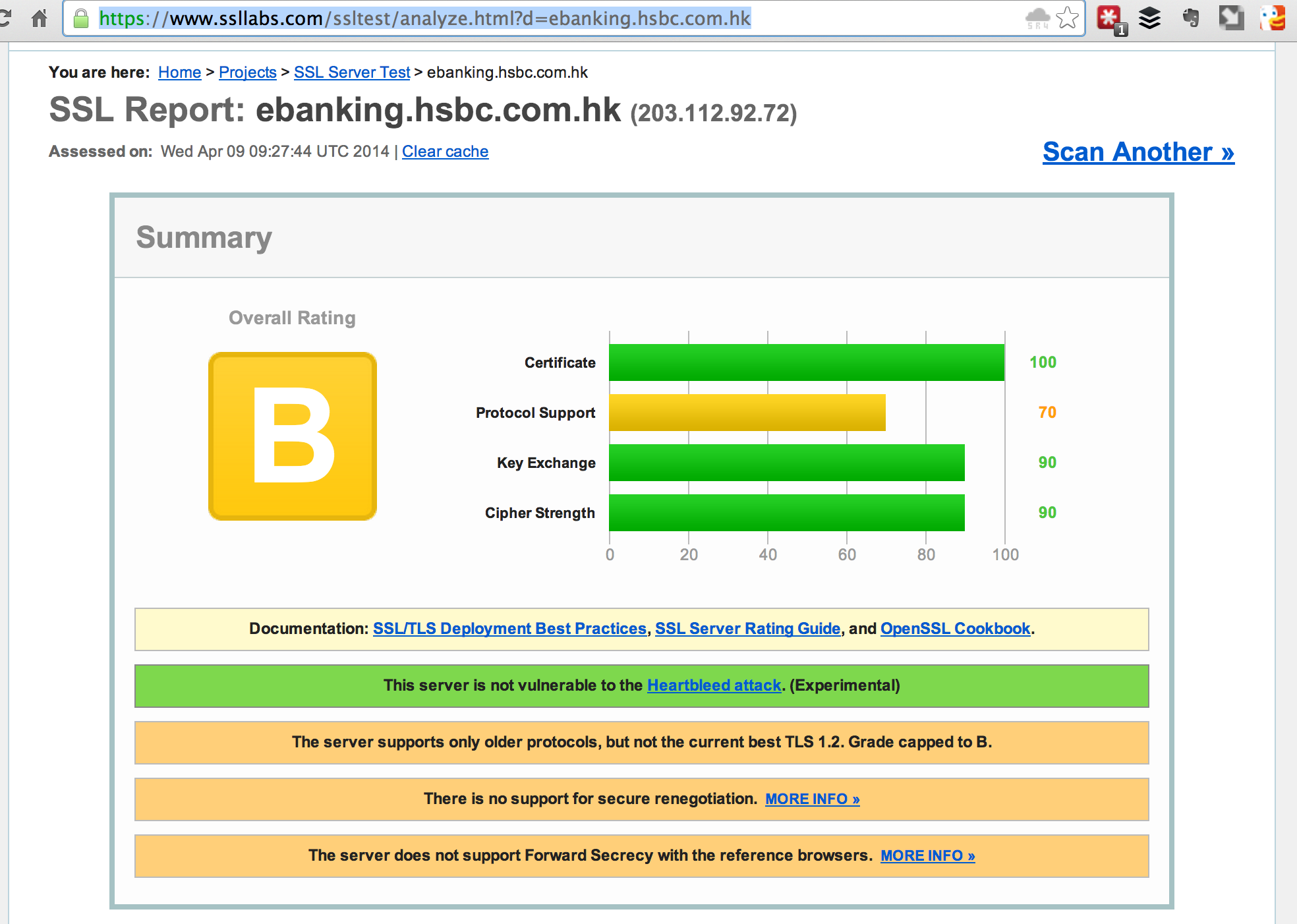Screen dimensions: 1297x924
Task: Click the gray arrow extension icon
Action: (x=1231, y=18)
